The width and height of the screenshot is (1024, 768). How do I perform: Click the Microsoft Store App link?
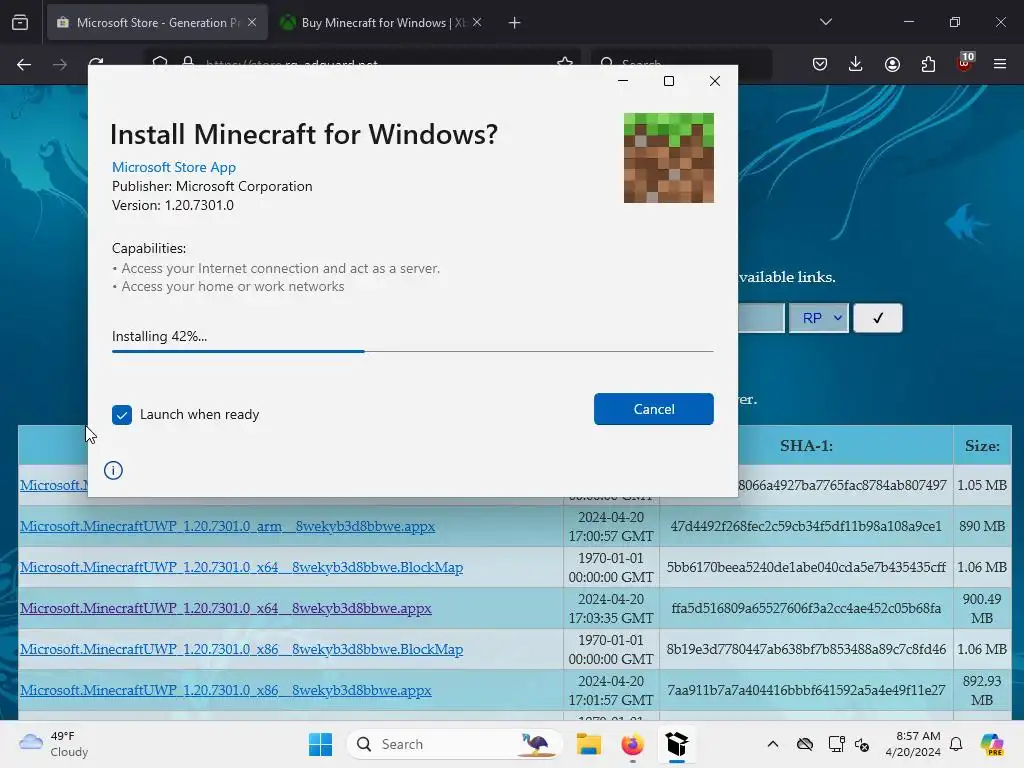(174, 167)
